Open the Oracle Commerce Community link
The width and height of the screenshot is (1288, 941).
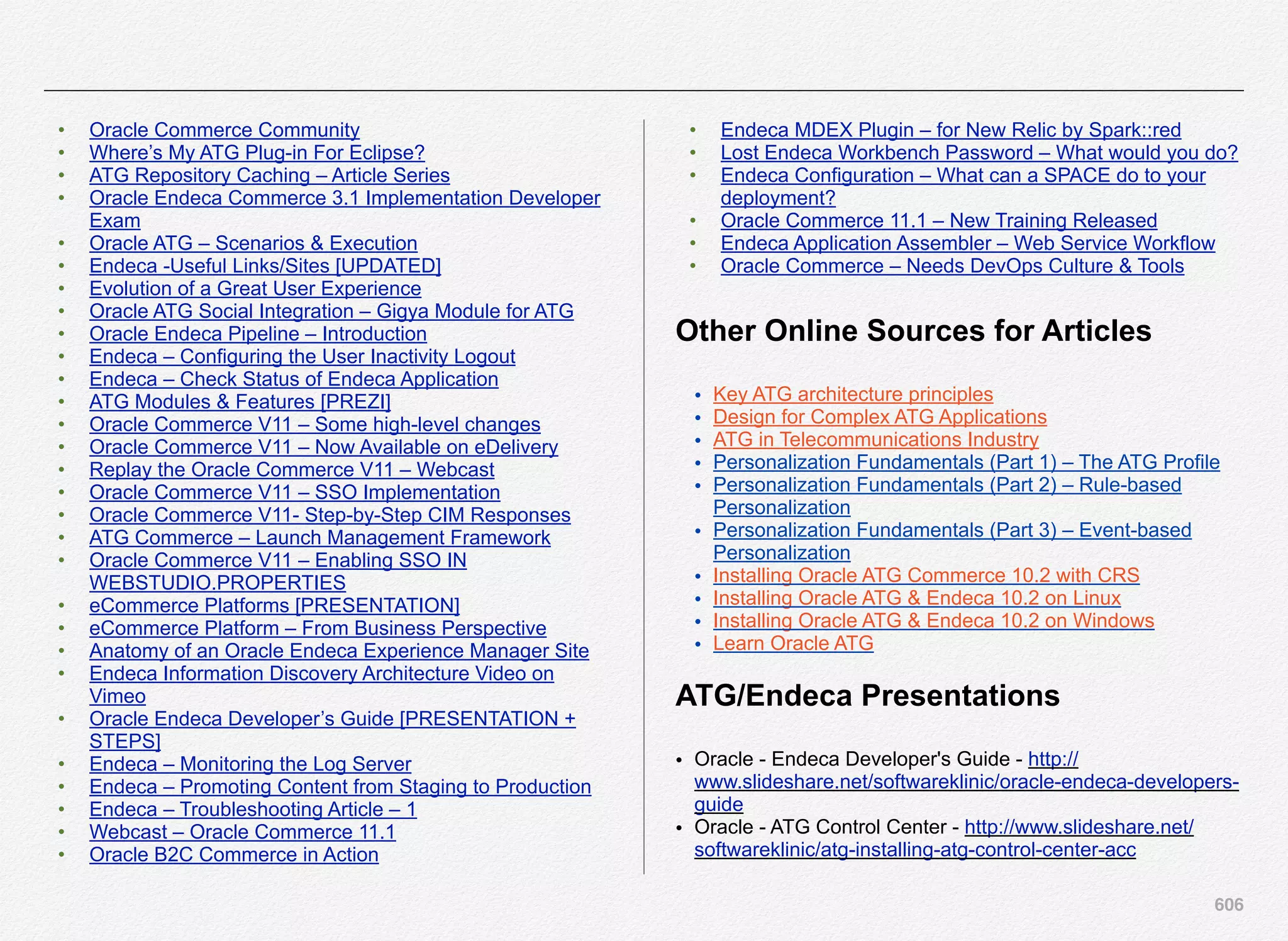click(225, 130)
